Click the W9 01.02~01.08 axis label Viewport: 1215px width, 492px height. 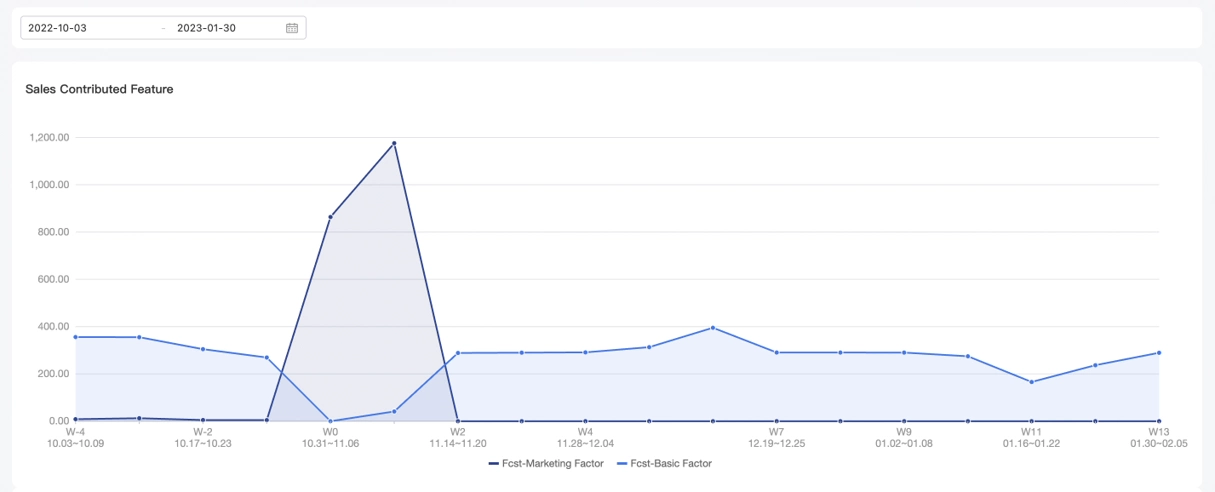904,437
